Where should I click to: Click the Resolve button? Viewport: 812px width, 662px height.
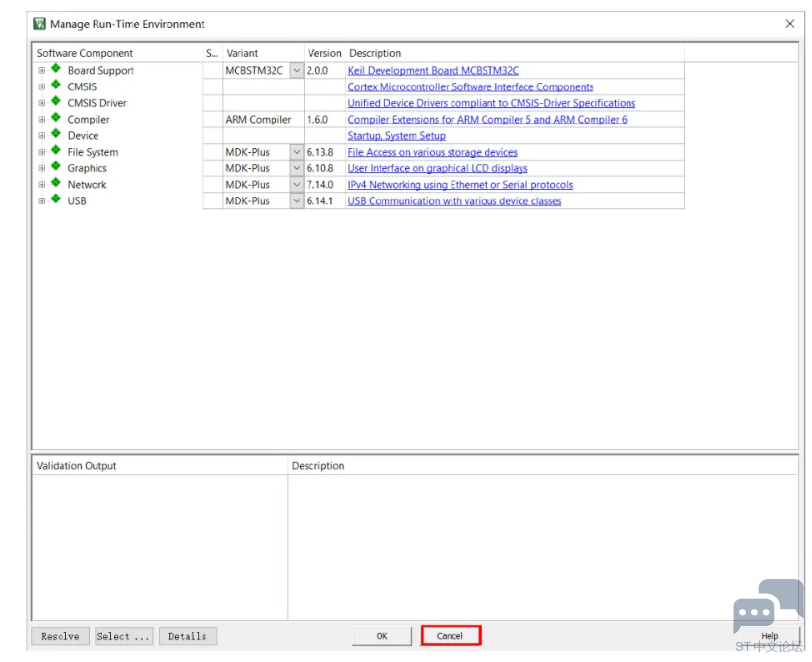tap(60, 636)
